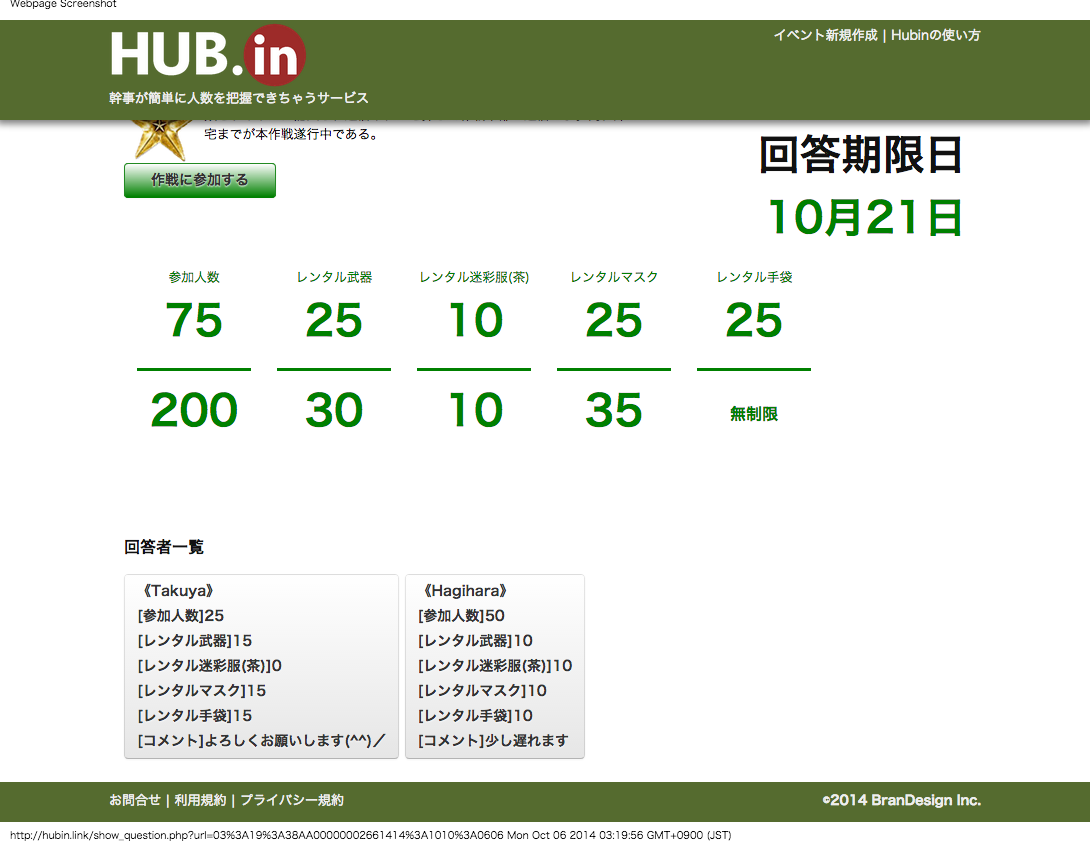
Task: Click the HUB.in logo
Action: click(x=207, y=56)
